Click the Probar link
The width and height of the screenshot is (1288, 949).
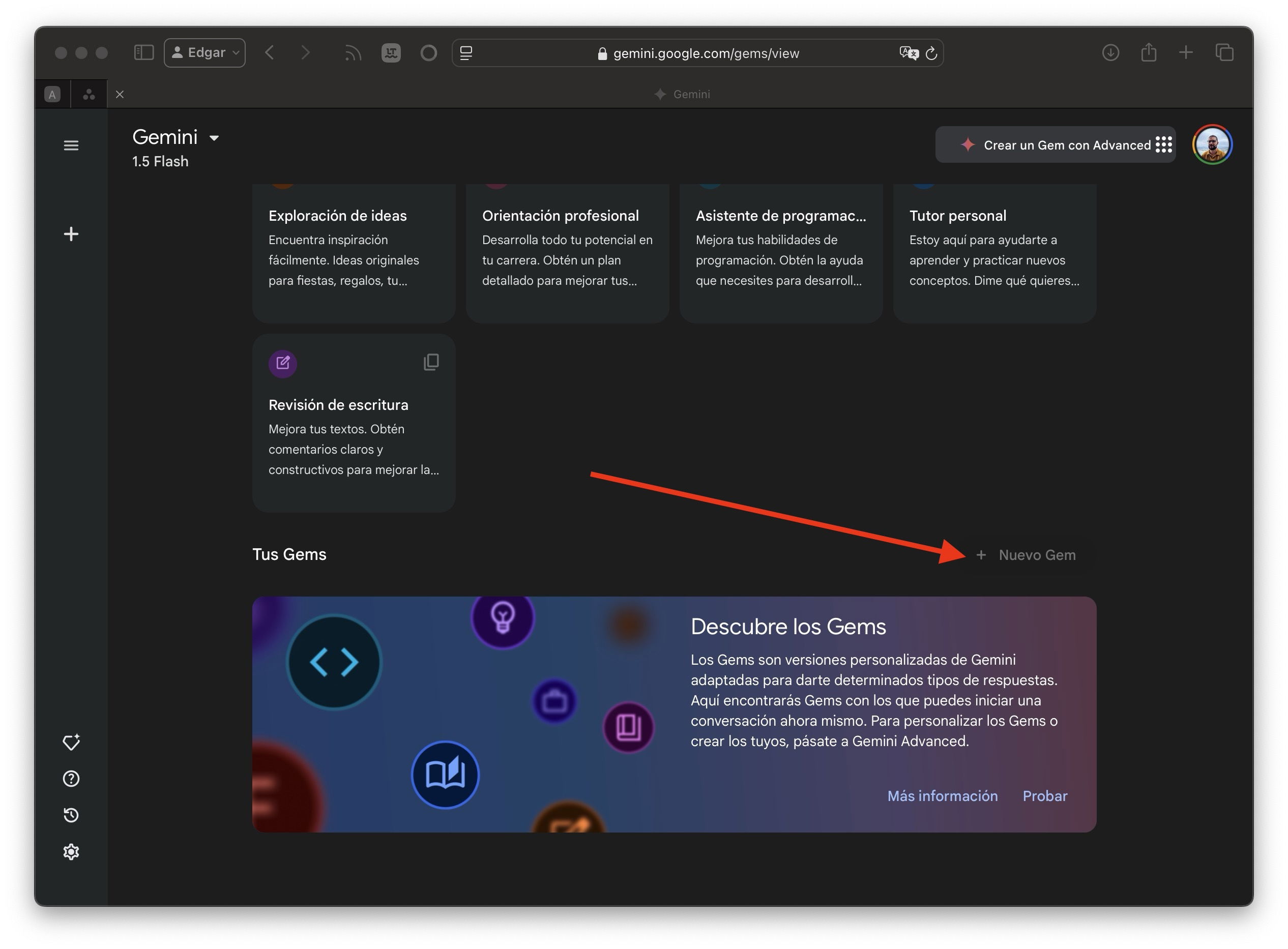tap(1044, 795)
